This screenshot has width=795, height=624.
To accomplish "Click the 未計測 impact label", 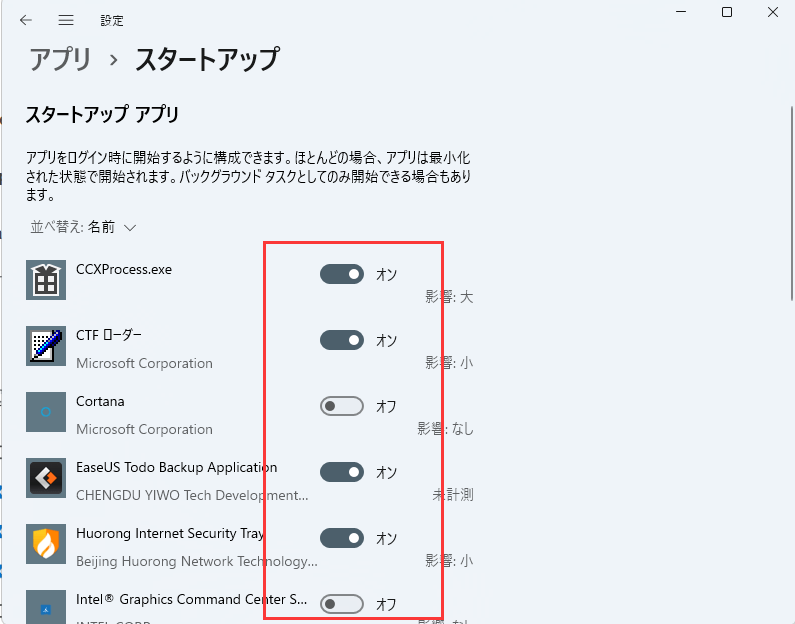I will click(x=453, y=494).
